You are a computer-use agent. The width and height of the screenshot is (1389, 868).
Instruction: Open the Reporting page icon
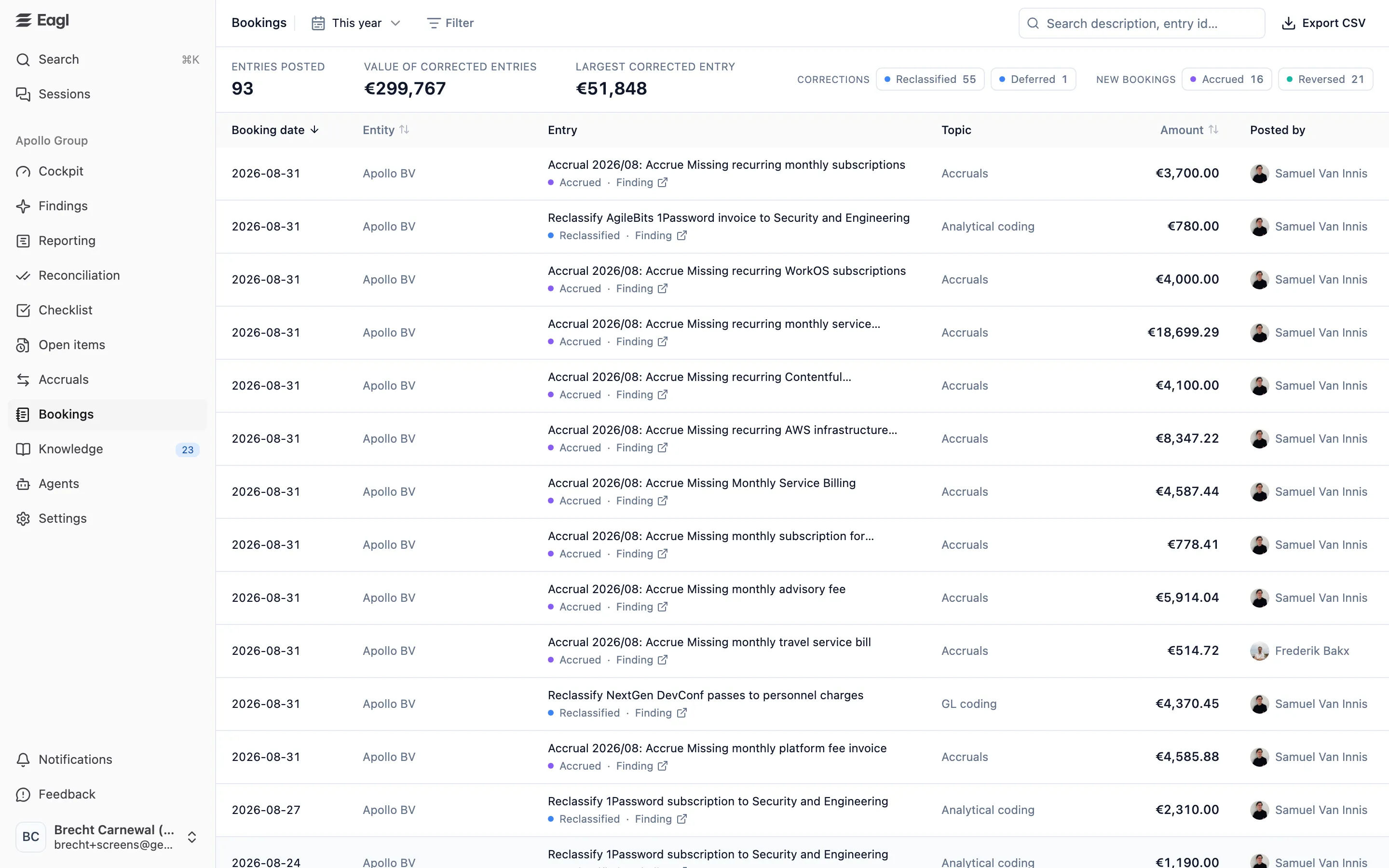coord(23,241)
